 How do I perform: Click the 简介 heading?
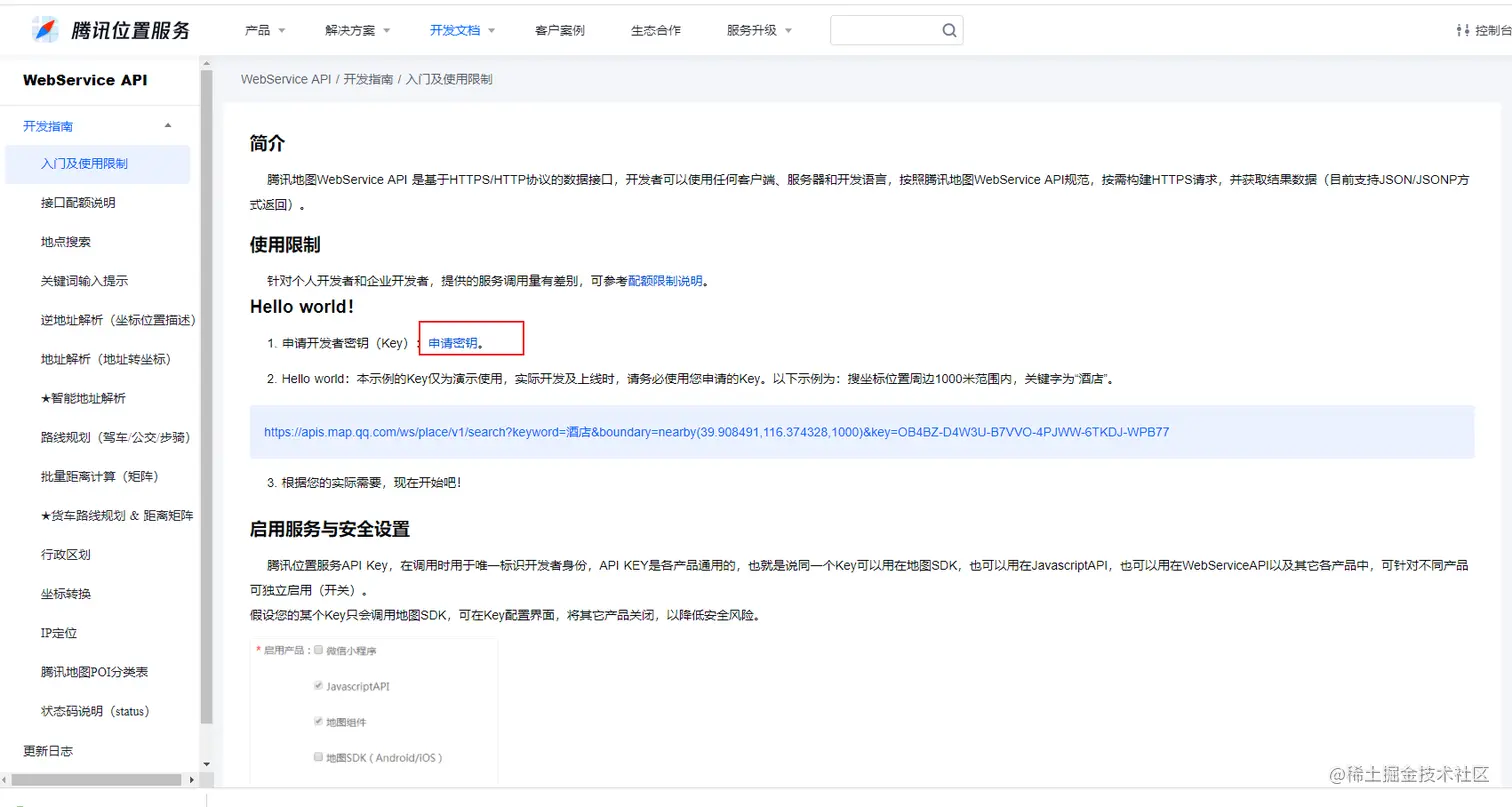click(x=268, y=144)
